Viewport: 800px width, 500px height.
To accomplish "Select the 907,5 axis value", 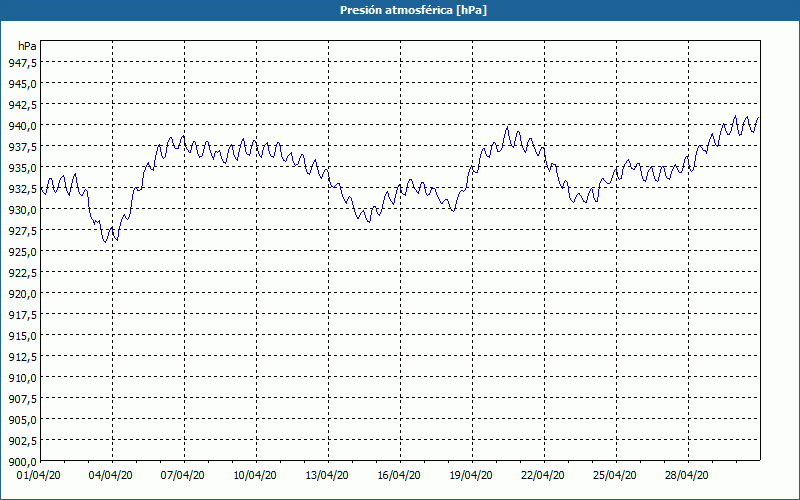I will point(22,399).
